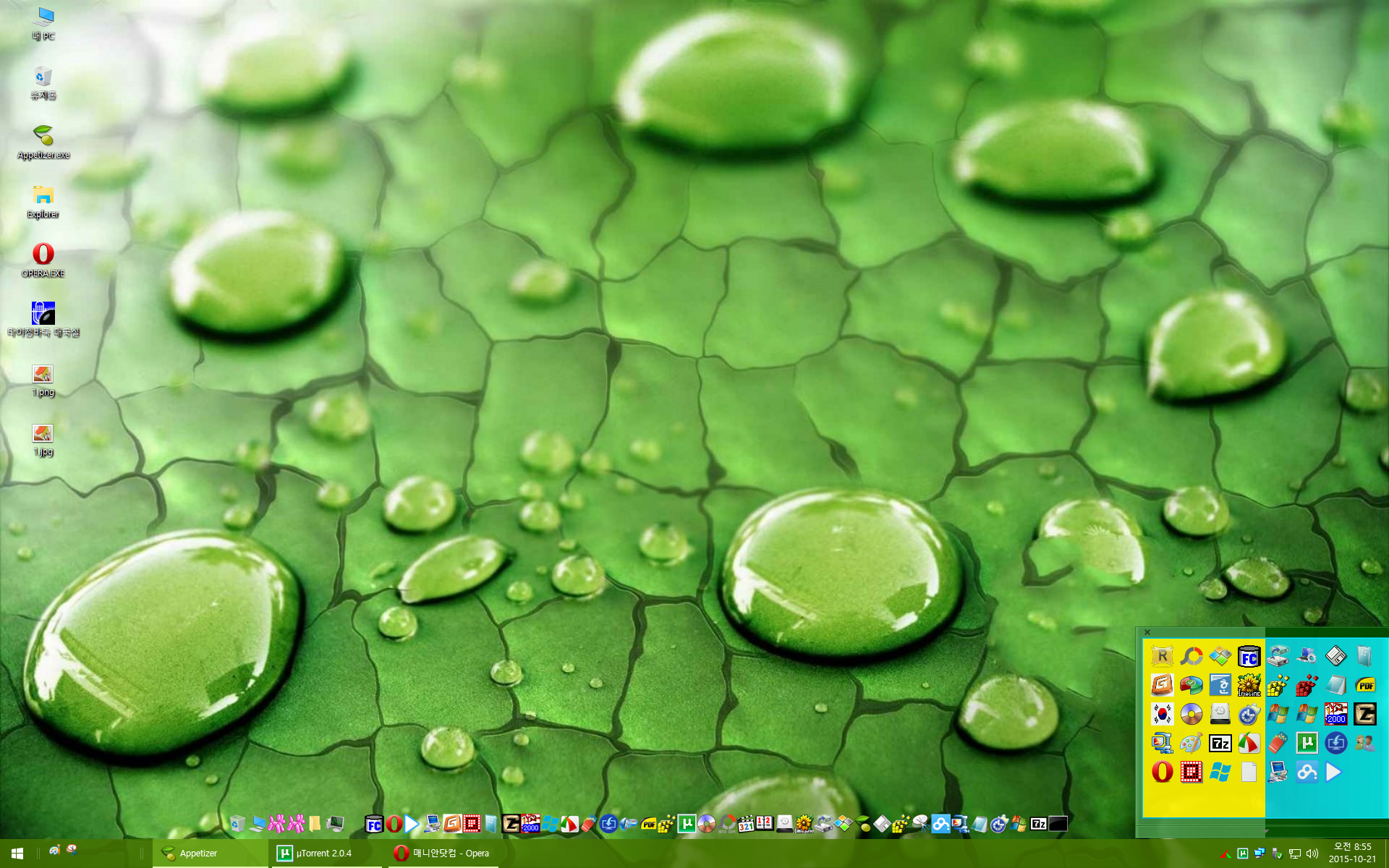Close the launcher panel with X
1389x868 pixels.
[x=1147, y=632]
